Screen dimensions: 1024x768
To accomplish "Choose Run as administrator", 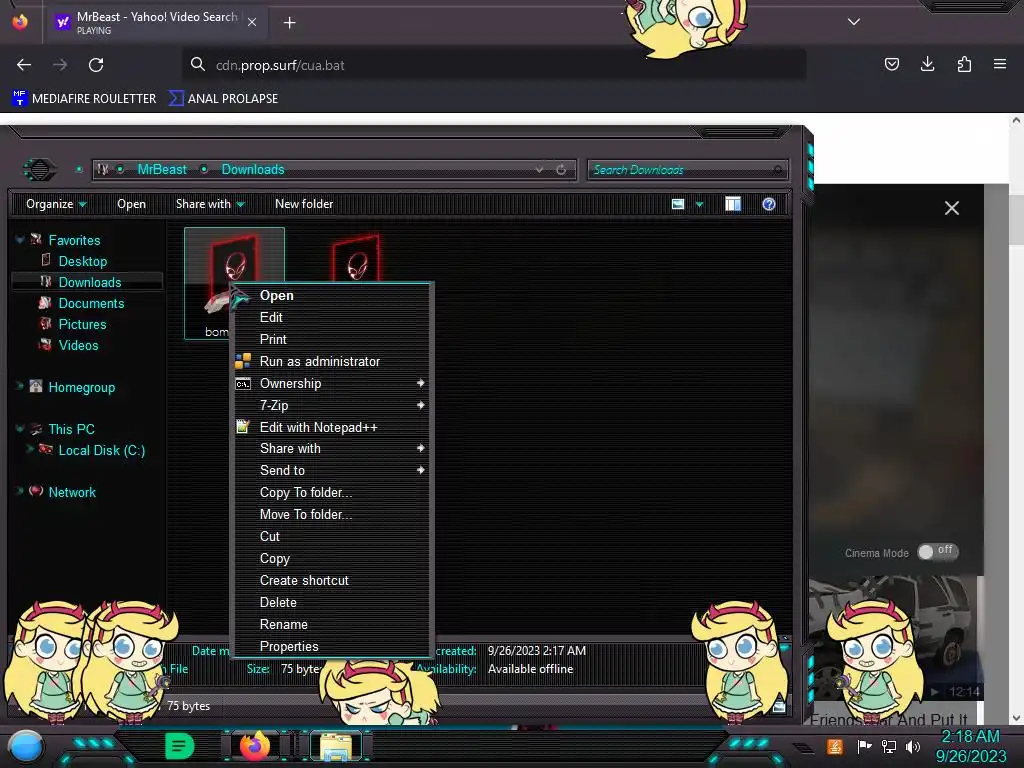I will coord(333,361).
